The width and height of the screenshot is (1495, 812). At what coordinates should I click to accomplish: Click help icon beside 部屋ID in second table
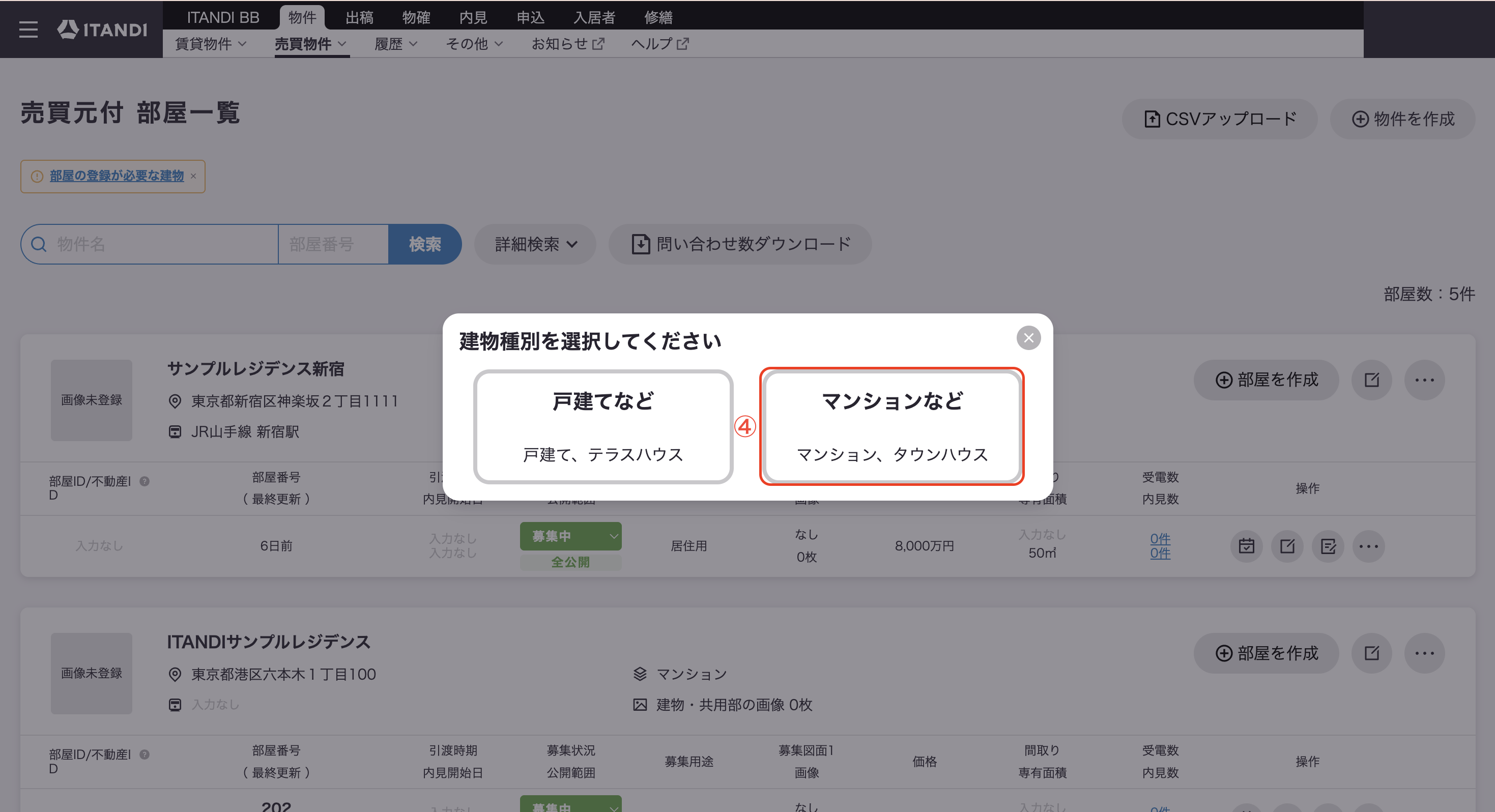tap(145, 755)
